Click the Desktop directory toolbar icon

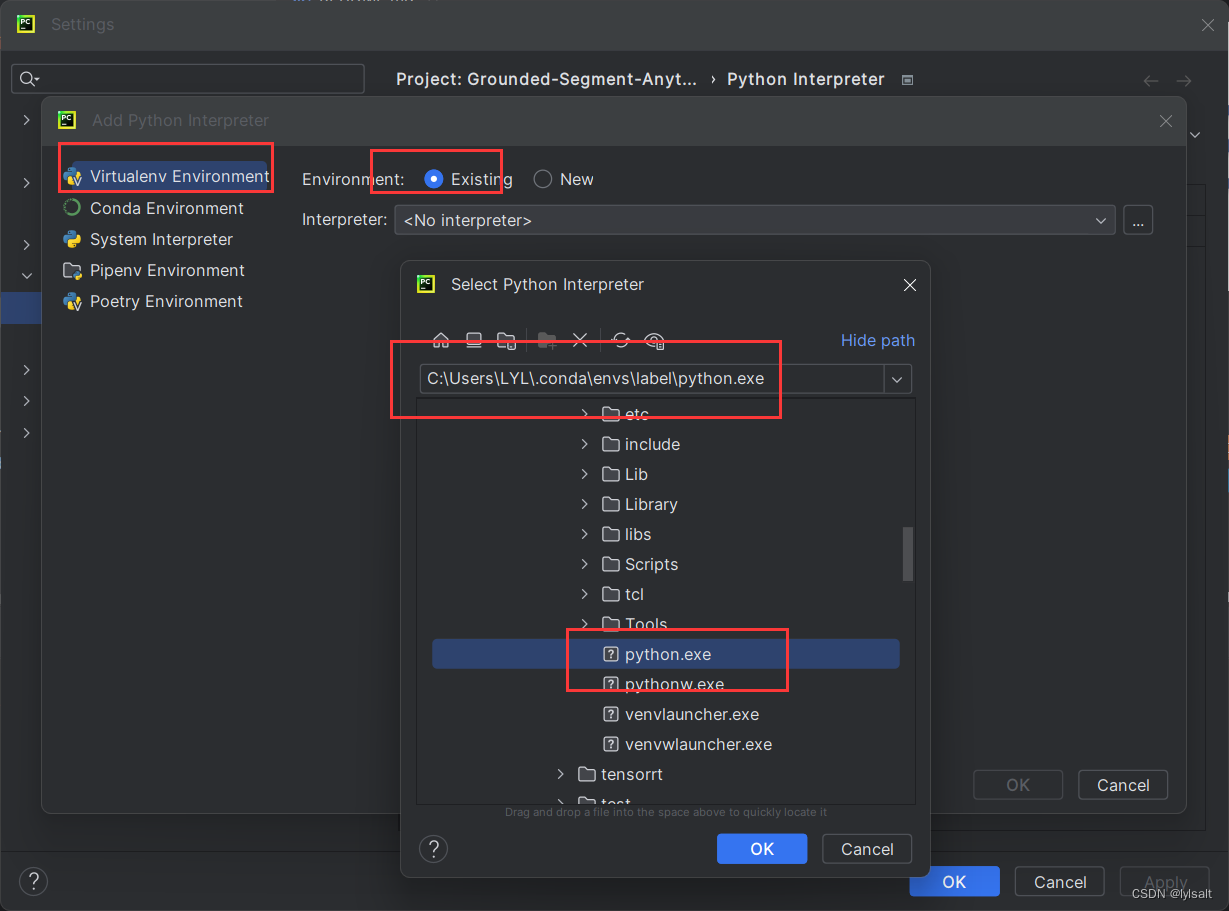(x=474, y=340)
